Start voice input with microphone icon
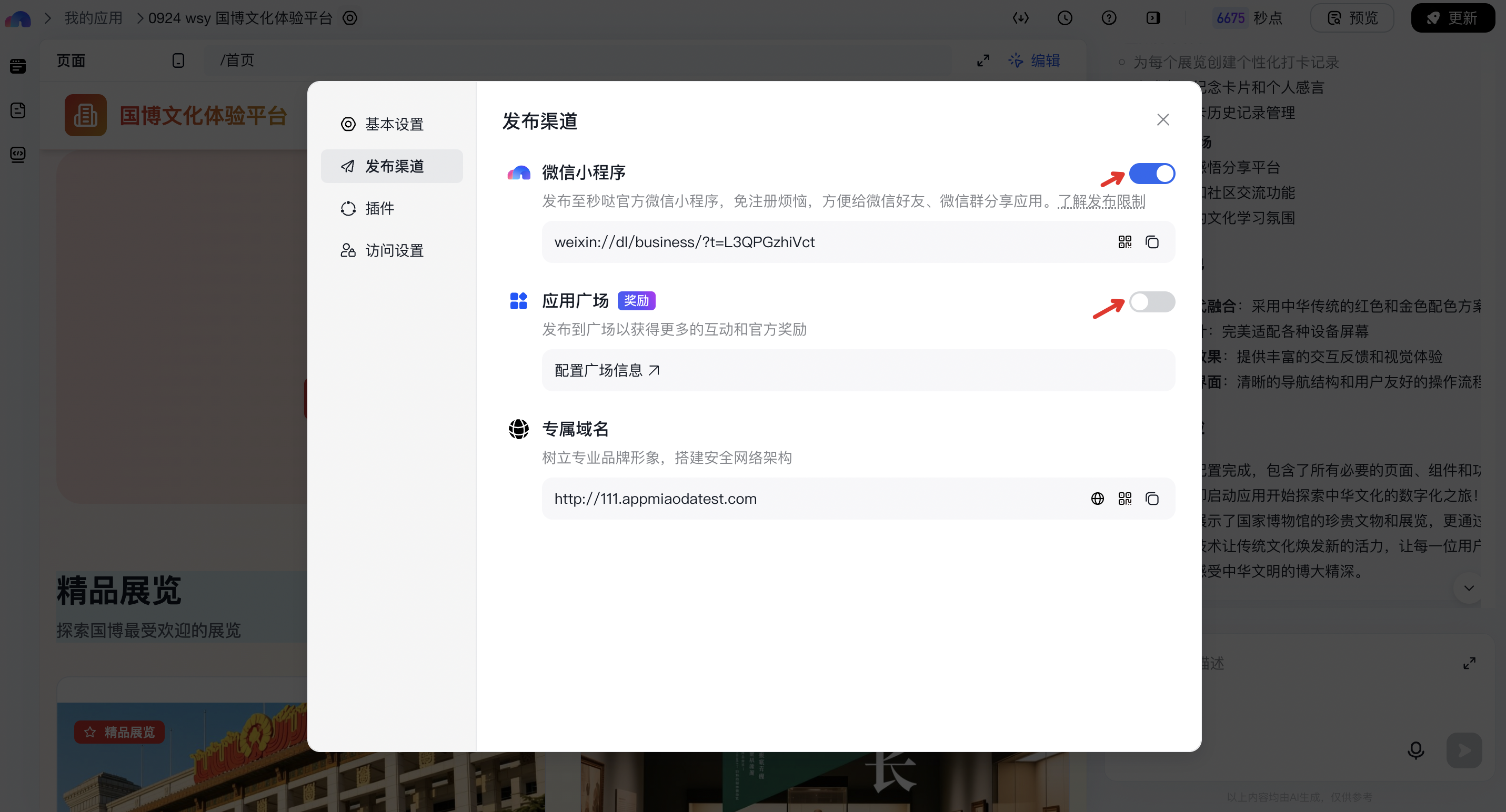Screen dimensions: 1506x812 1415,750
